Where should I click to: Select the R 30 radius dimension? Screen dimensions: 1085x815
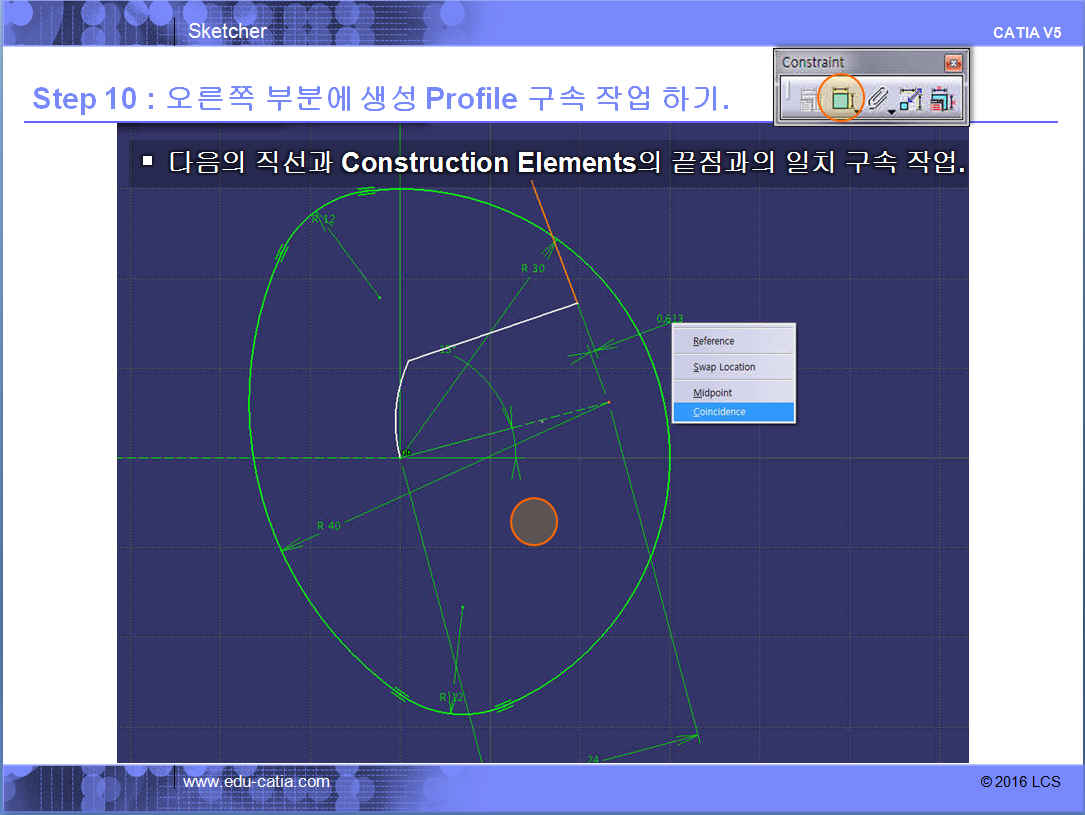coord(533,268)
